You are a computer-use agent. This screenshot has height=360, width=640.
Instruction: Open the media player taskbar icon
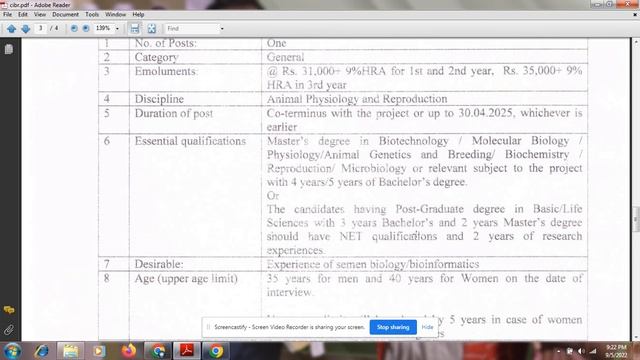click(99, 351)
